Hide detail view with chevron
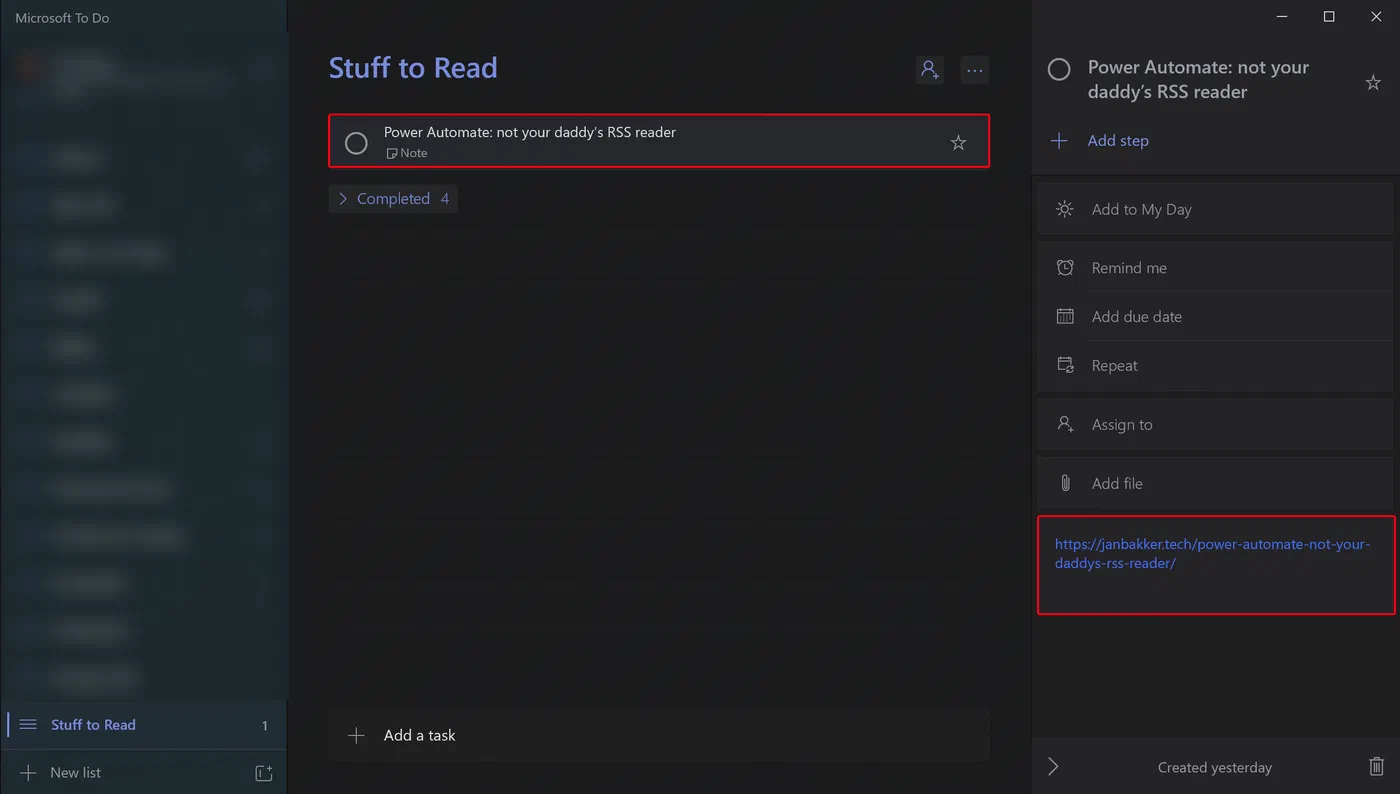 coord(1053,767)
